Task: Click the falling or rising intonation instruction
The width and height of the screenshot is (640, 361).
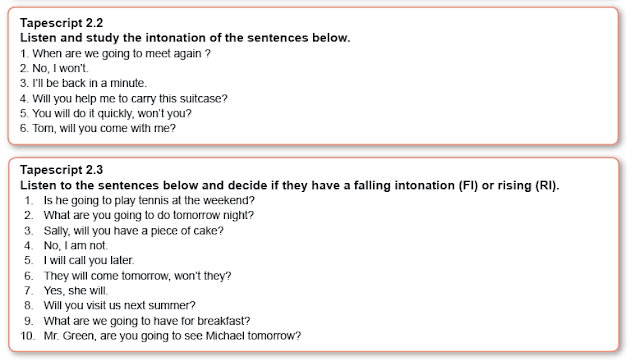Action: [289, 185]
